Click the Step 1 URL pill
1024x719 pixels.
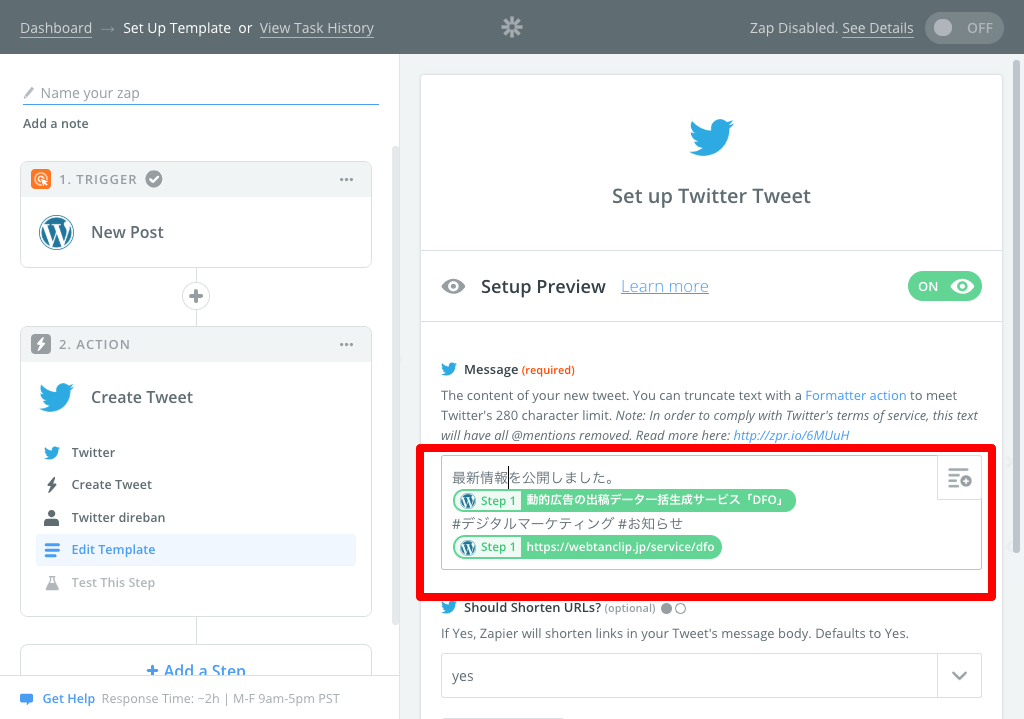pyautogui.click(x=587, y=547)
